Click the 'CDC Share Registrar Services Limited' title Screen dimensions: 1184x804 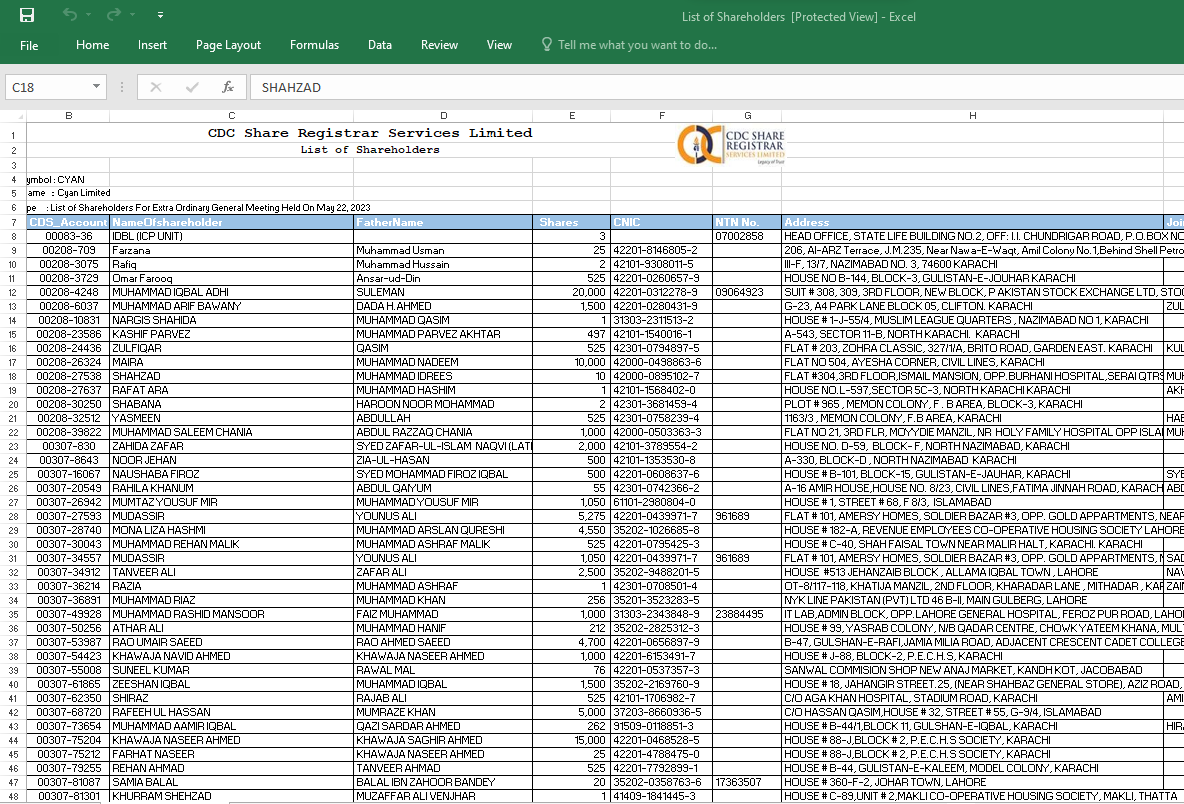(370, 133)
